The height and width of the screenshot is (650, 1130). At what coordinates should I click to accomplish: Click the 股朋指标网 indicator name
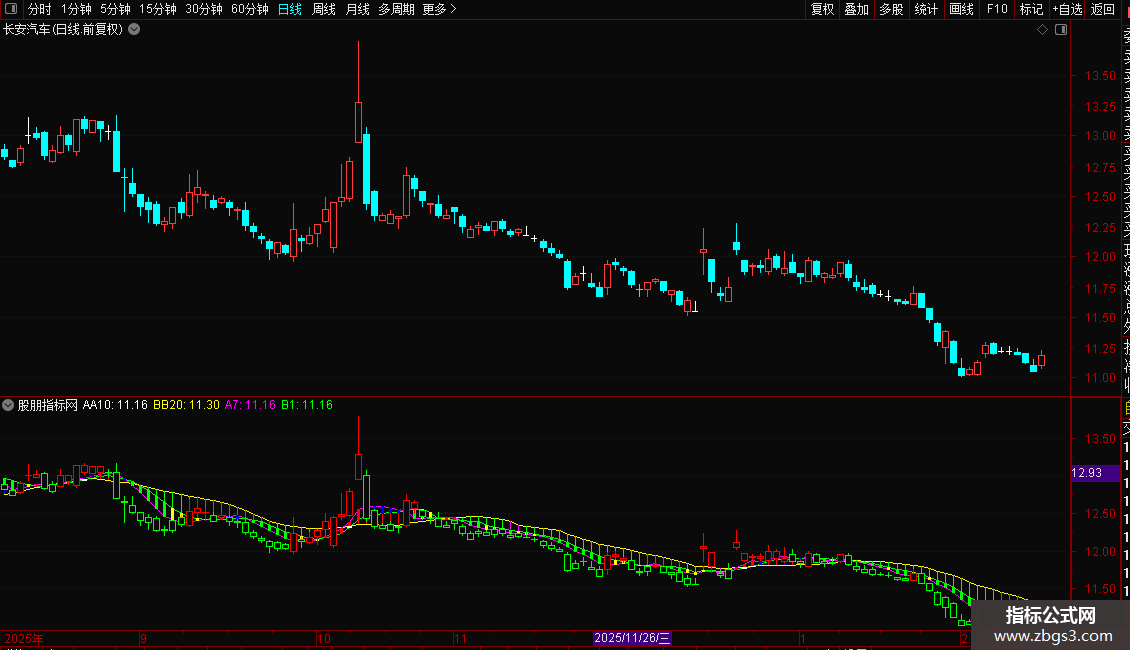(48, 405)
